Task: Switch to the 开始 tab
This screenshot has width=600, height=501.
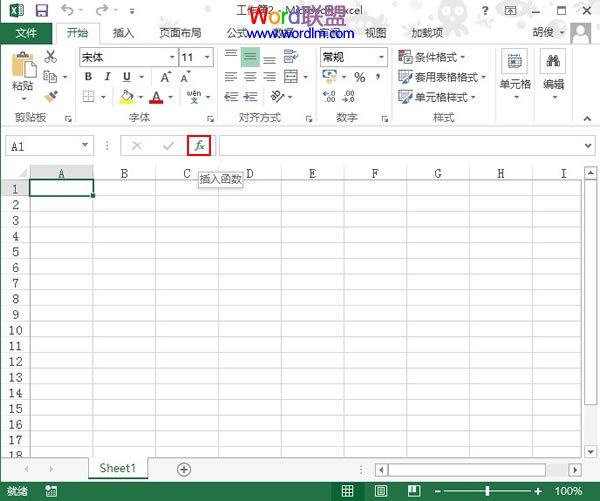Action: 78,33
